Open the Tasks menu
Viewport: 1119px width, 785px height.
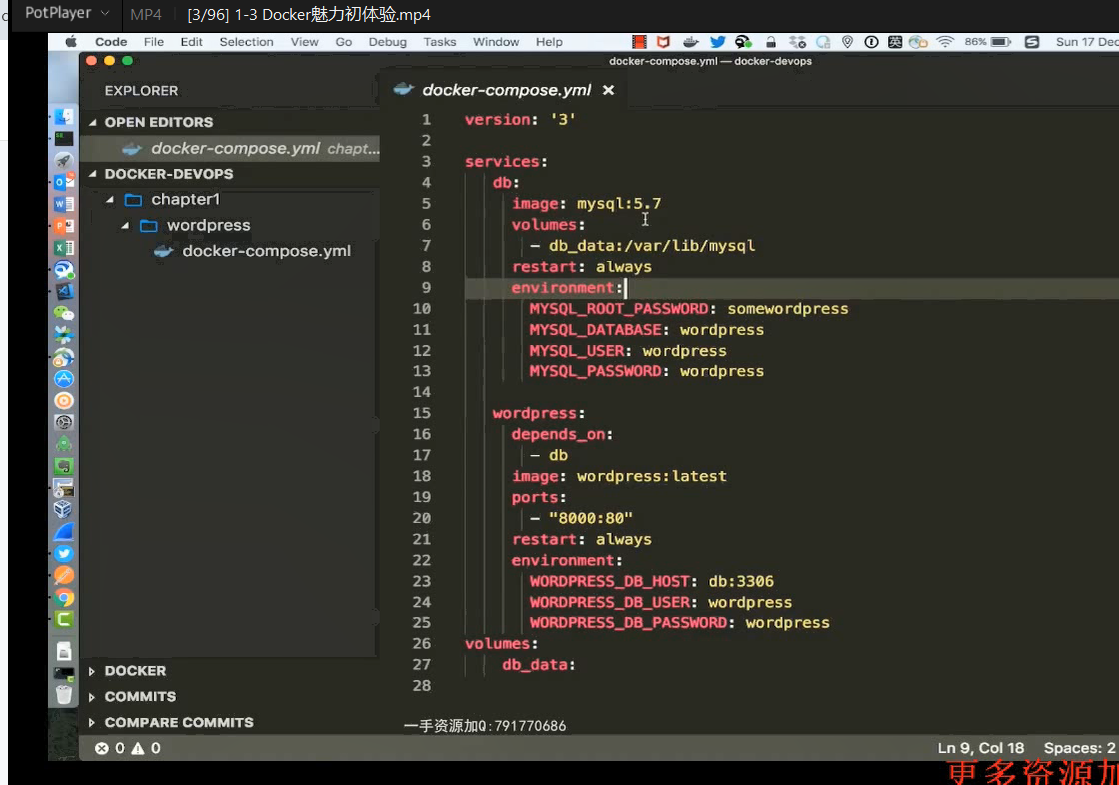(x=440, y=42)
